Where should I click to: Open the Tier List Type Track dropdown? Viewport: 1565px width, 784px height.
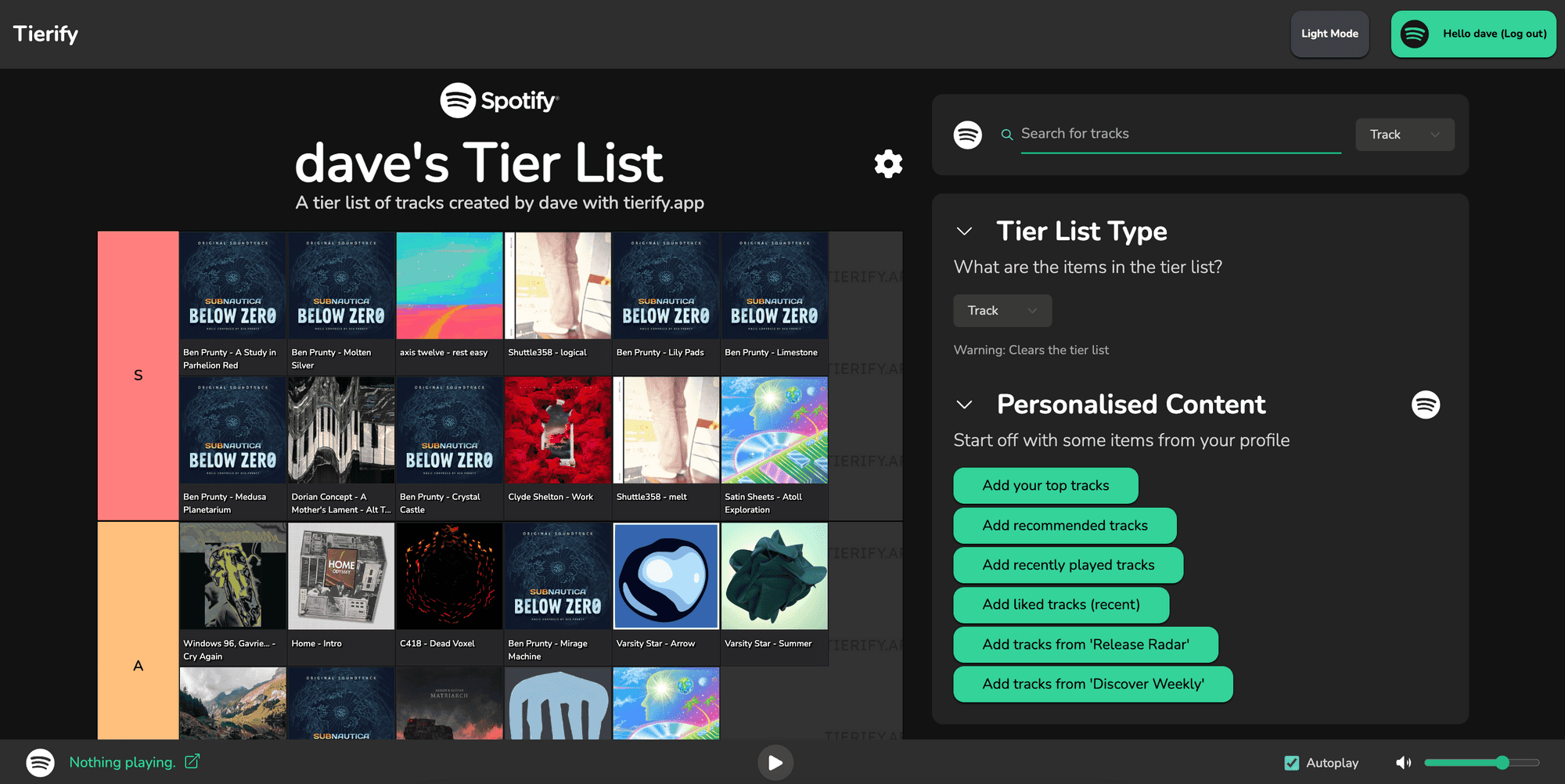pyautogui.click(x=1002, y=311)
